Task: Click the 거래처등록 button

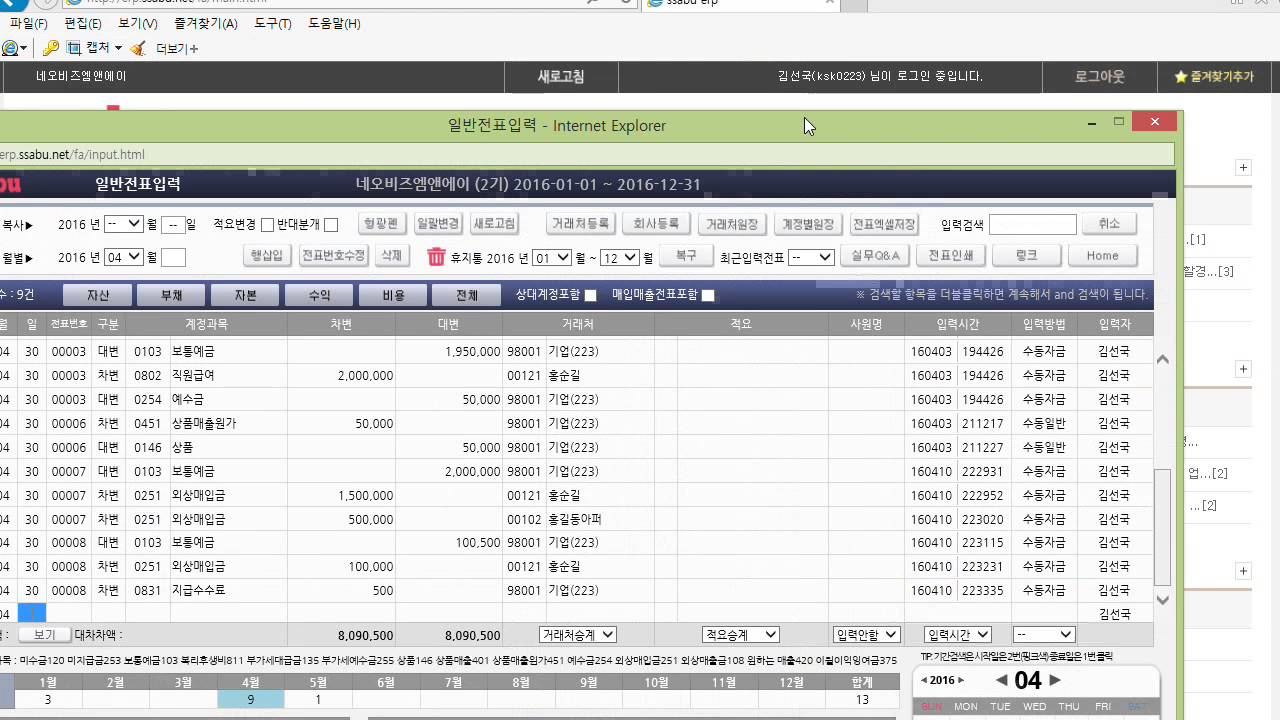Action: pos(581,224)
